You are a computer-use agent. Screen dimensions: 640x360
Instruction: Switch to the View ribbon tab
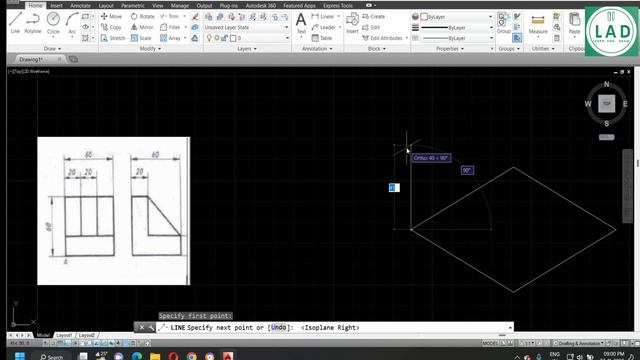(158, 6)
